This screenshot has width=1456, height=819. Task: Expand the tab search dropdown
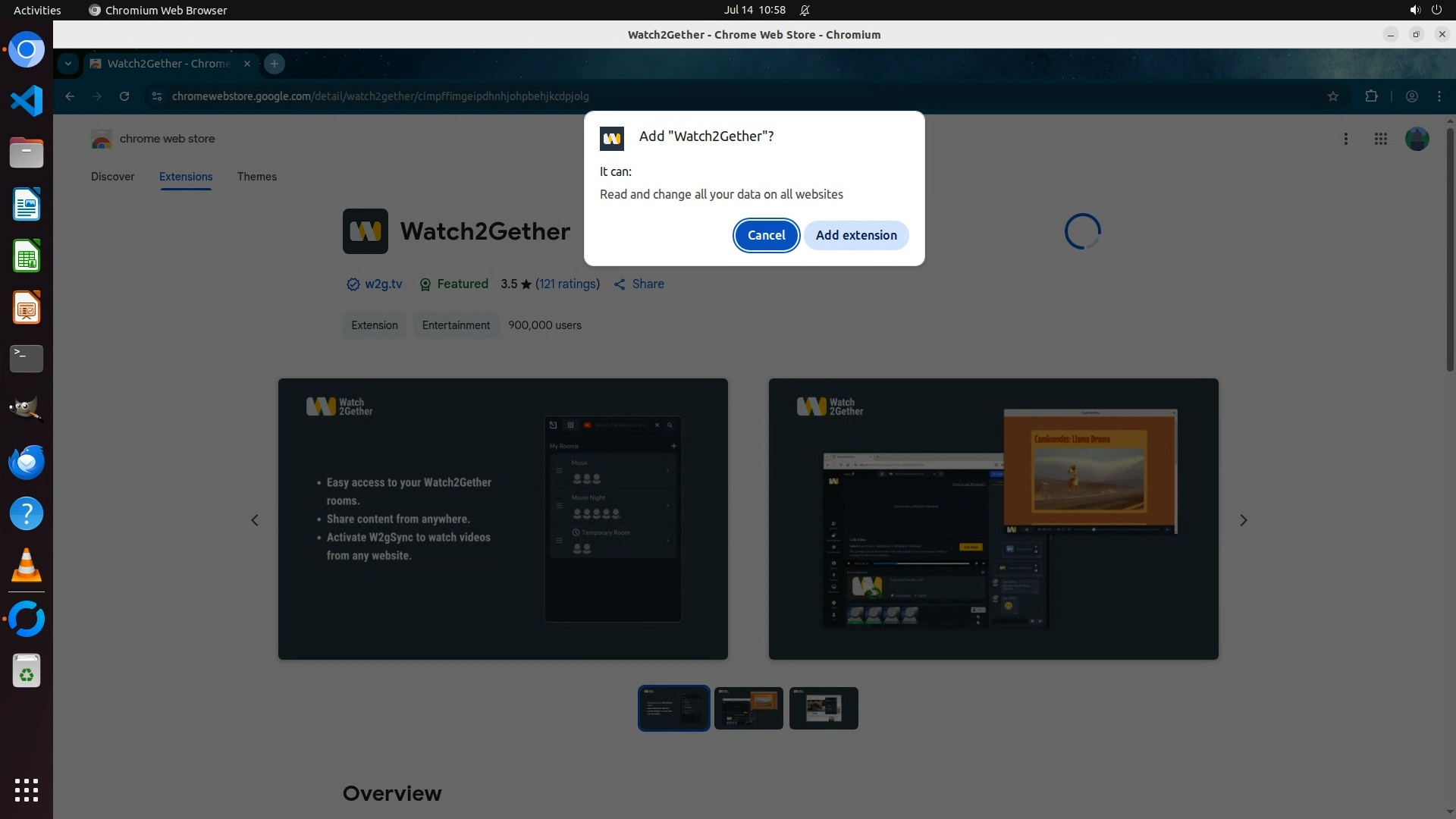point(68,64)
